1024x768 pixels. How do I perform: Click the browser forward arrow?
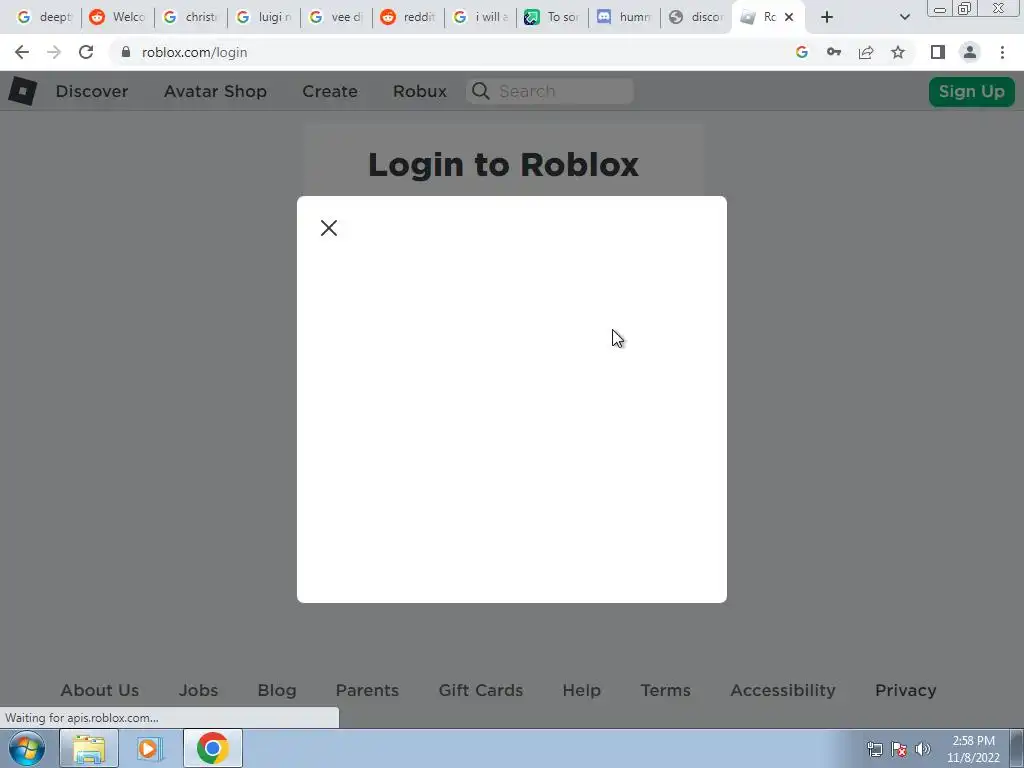click(54, 52)
